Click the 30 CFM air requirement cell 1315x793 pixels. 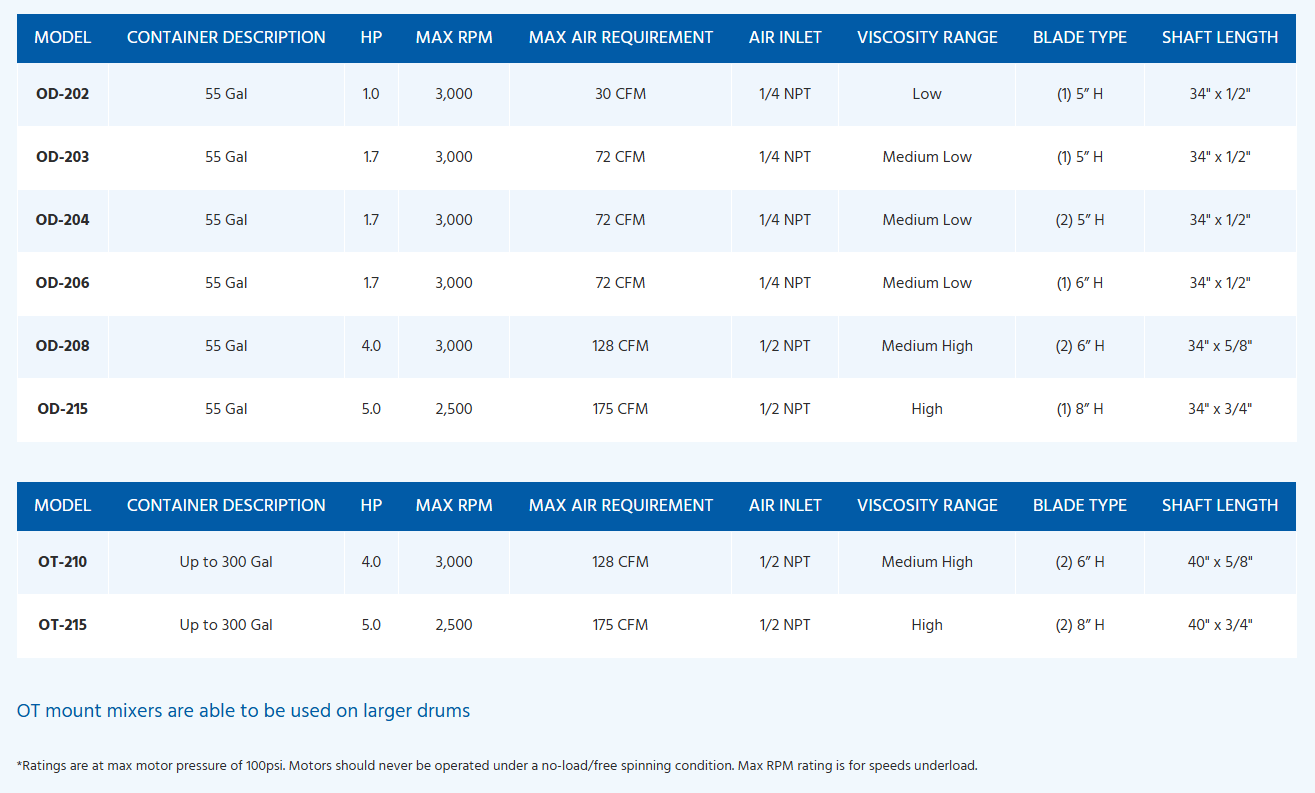point(620,94)
